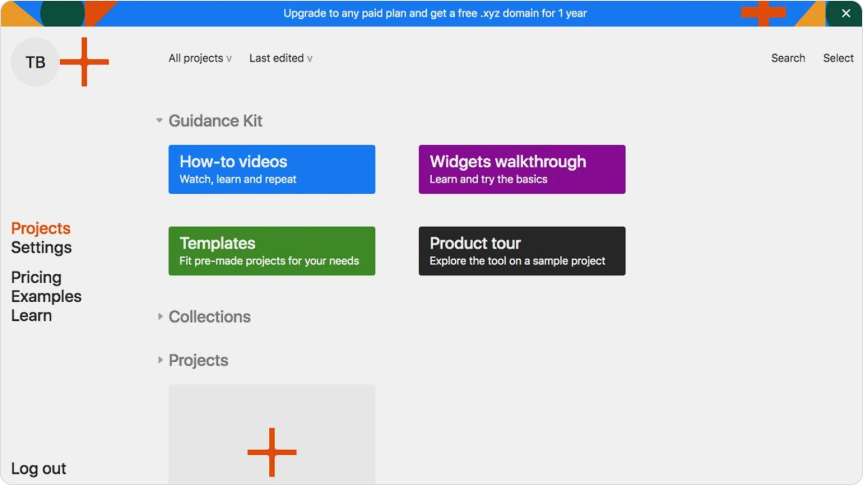Open Settings from the sidebar
The image size is (863, 485).
click(41, 248)
